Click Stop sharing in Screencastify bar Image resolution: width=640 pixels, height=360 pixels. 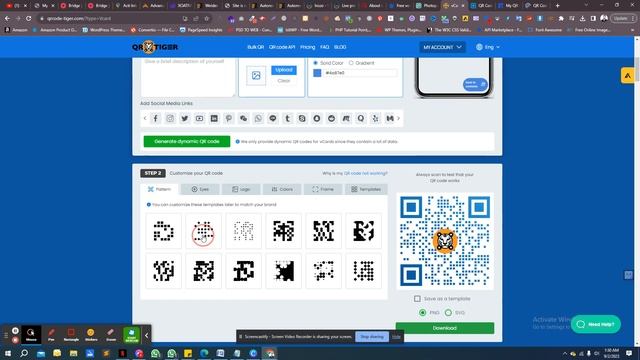[x=372, y=337]
